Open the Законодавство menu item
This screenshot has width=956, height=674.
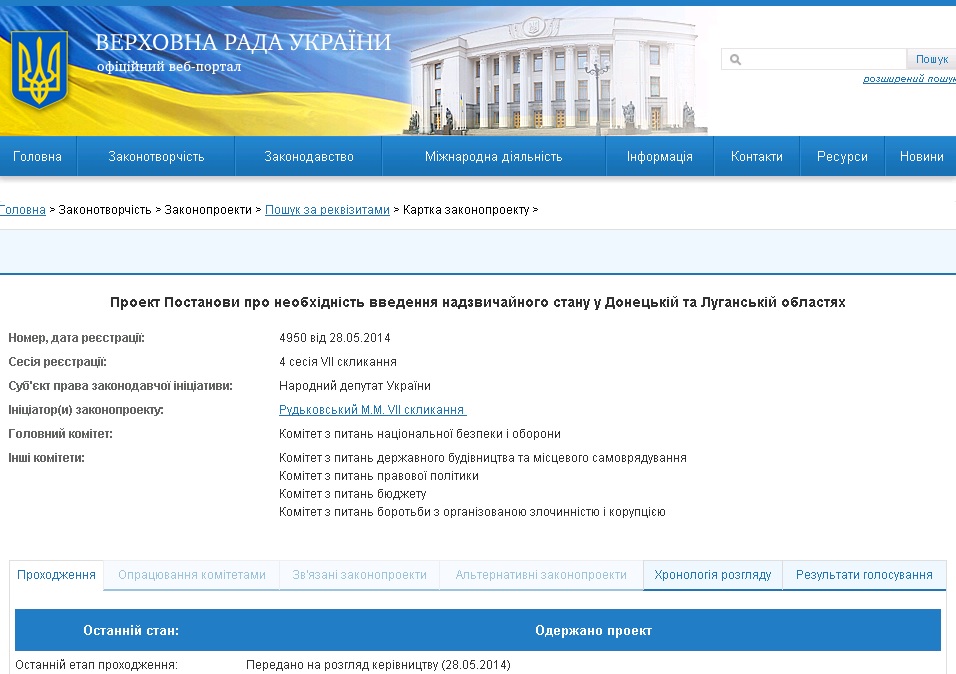click(x=309, y=157)
